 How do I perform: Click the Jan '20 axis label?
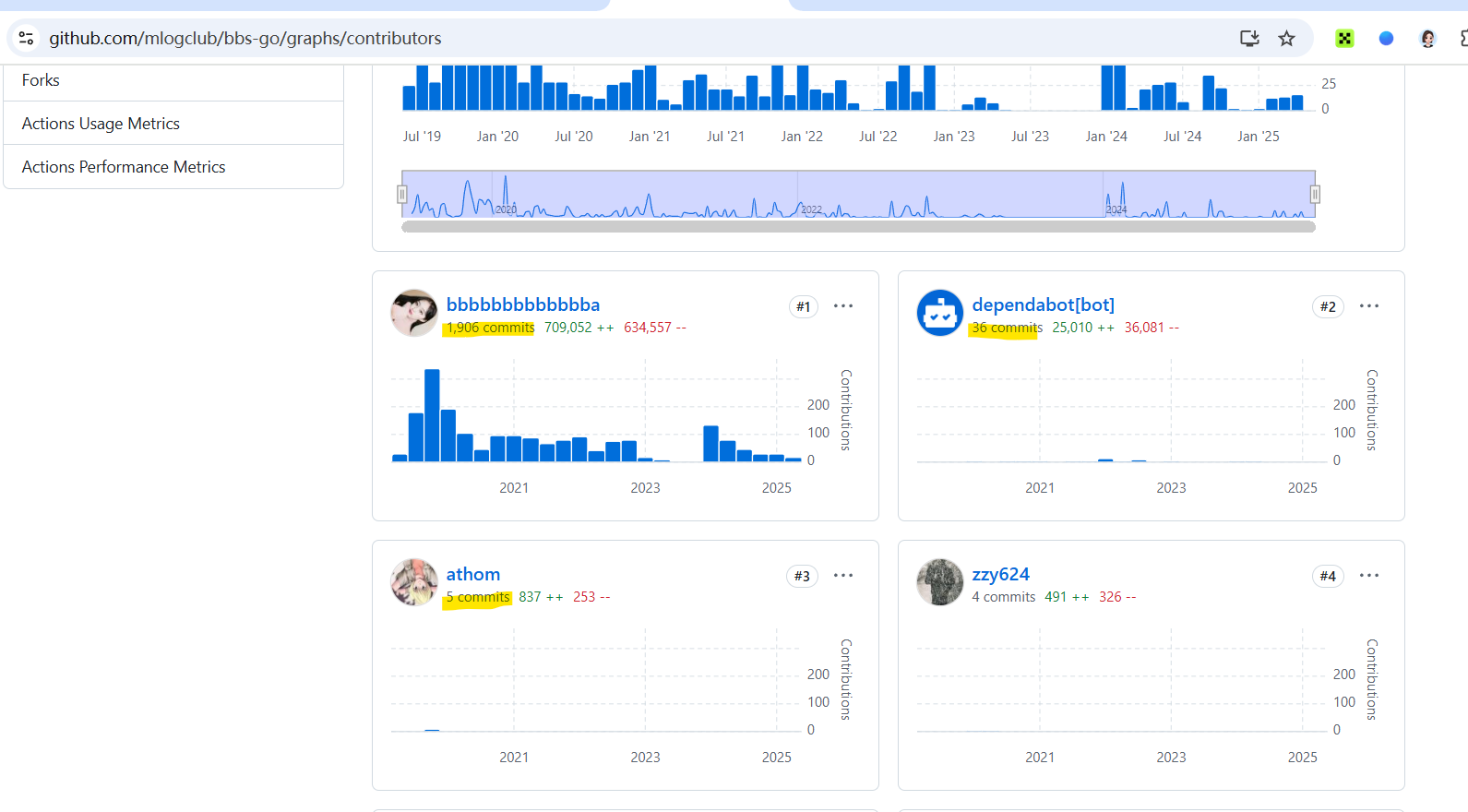[x=497, y=136]
